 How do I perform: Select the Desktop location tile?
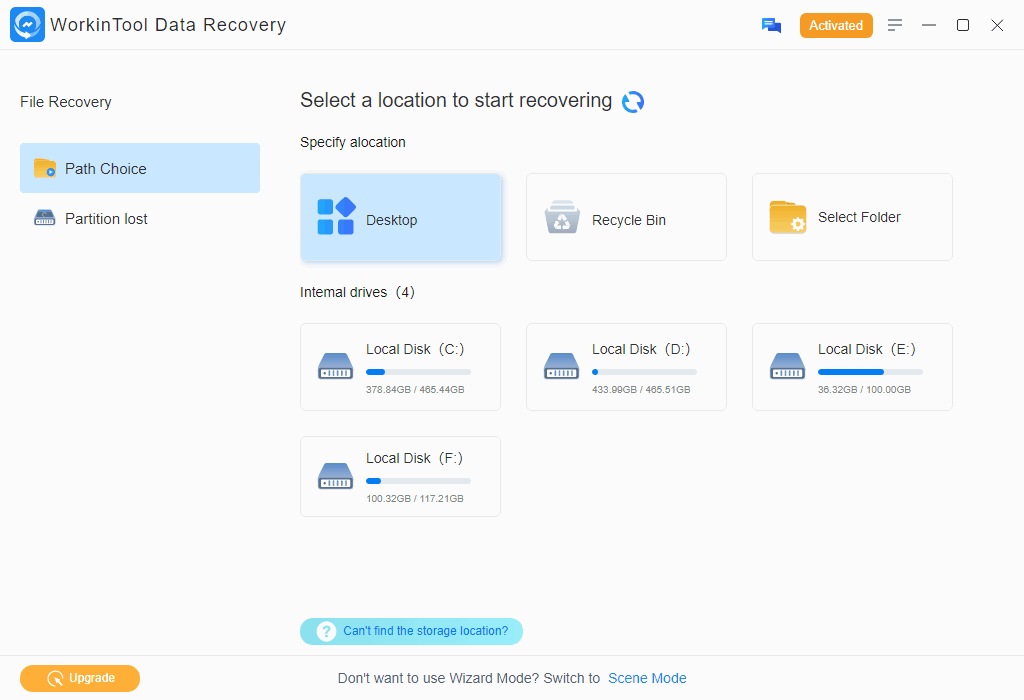coord(401,218)
